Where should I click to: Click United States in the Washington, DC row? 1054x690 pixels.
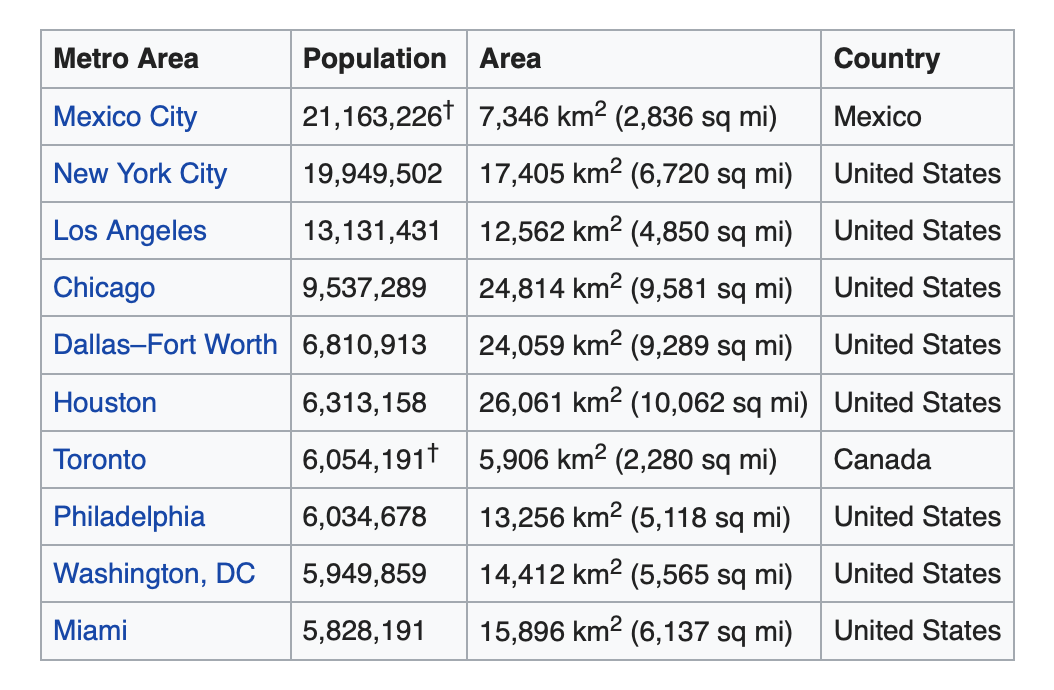[x=918, y=574]
